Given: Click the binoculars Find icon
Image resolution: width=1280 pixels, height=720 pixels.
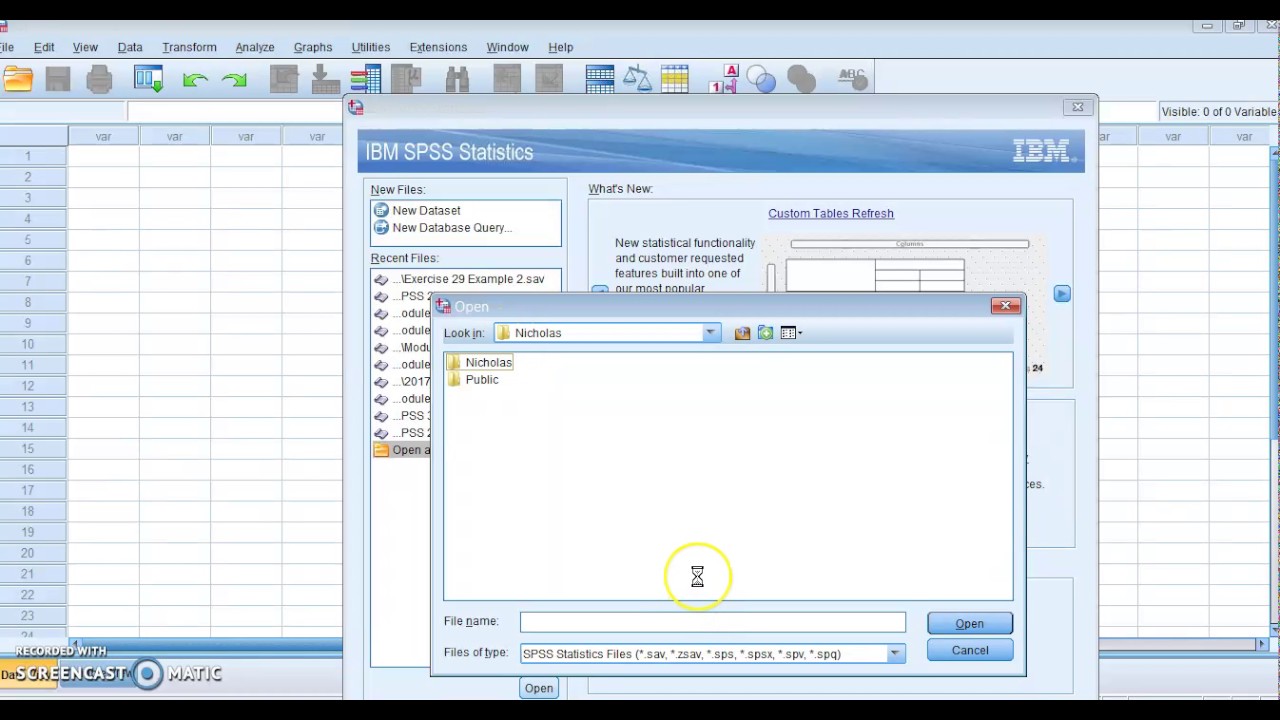Looking at the screenshot, I should point(457,79).
